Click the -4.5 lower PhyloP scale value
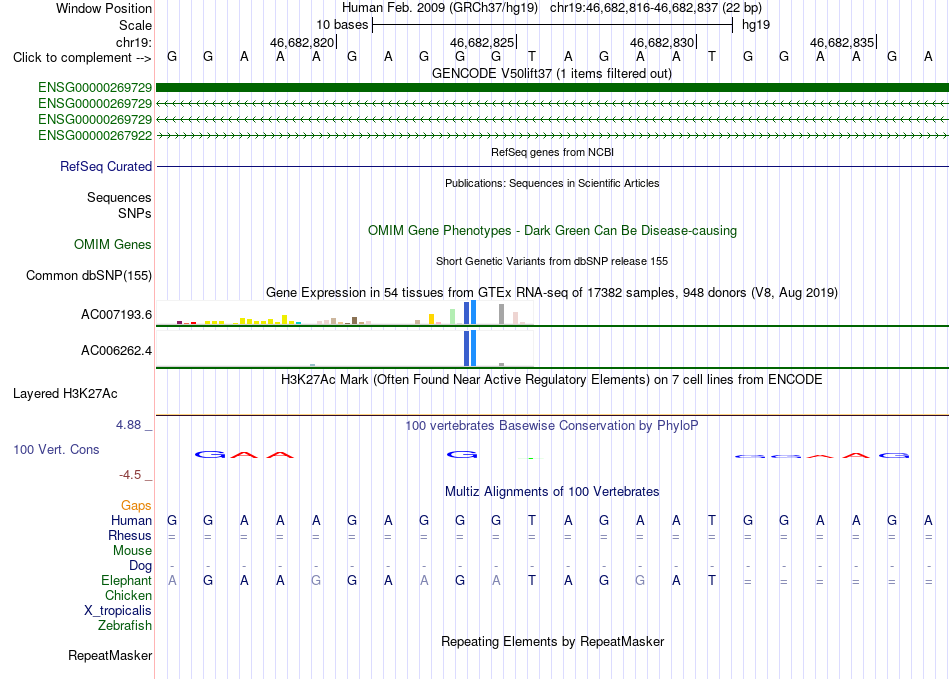 (130, 475)
